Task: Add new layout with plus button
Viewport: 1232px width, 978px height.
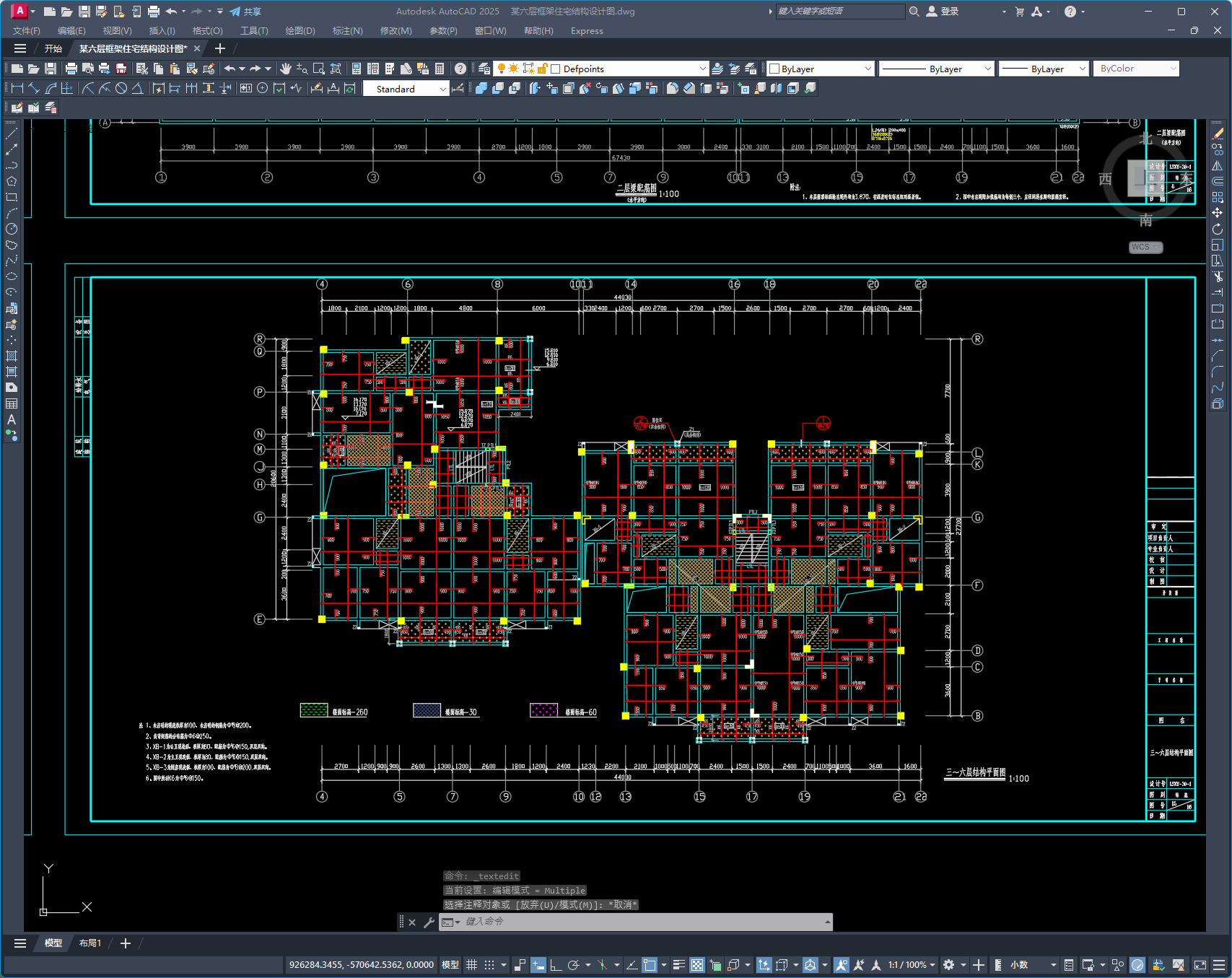Action: click(126, 943)
